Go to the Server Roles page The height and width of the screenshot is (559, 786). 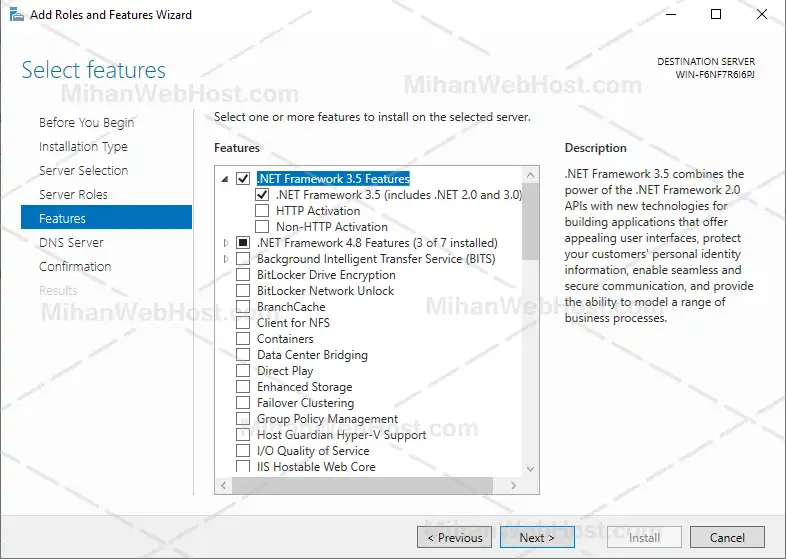73,195
